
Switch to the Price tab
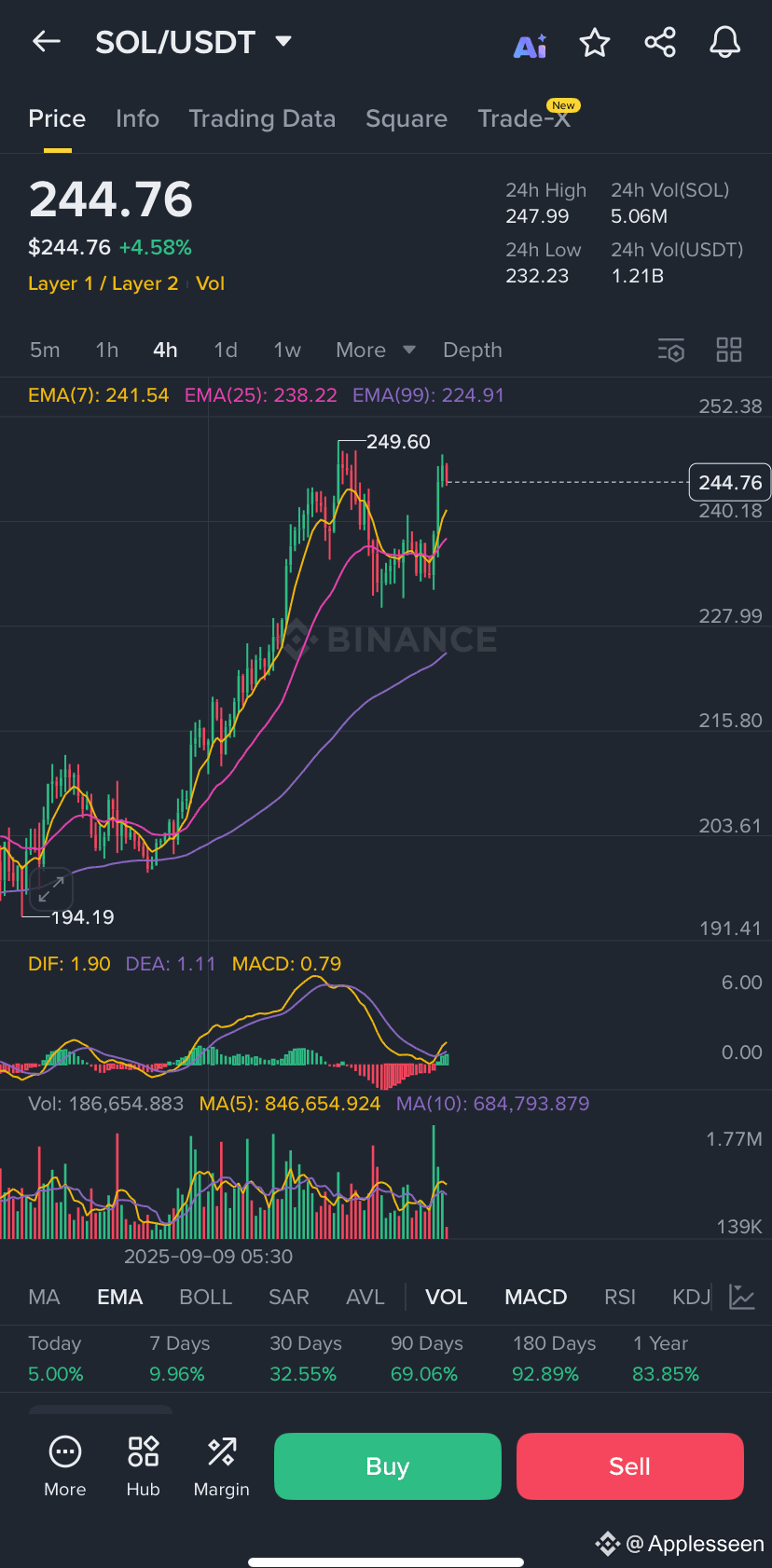click(57, 118)
